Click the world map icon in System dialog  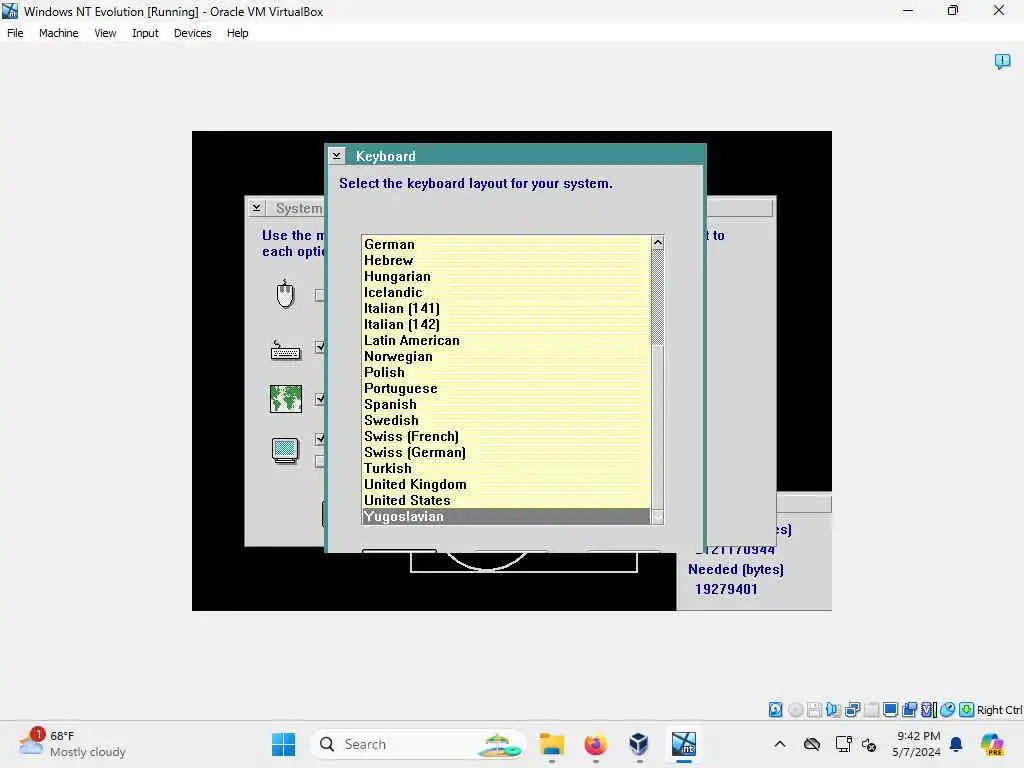coord(286,398)
